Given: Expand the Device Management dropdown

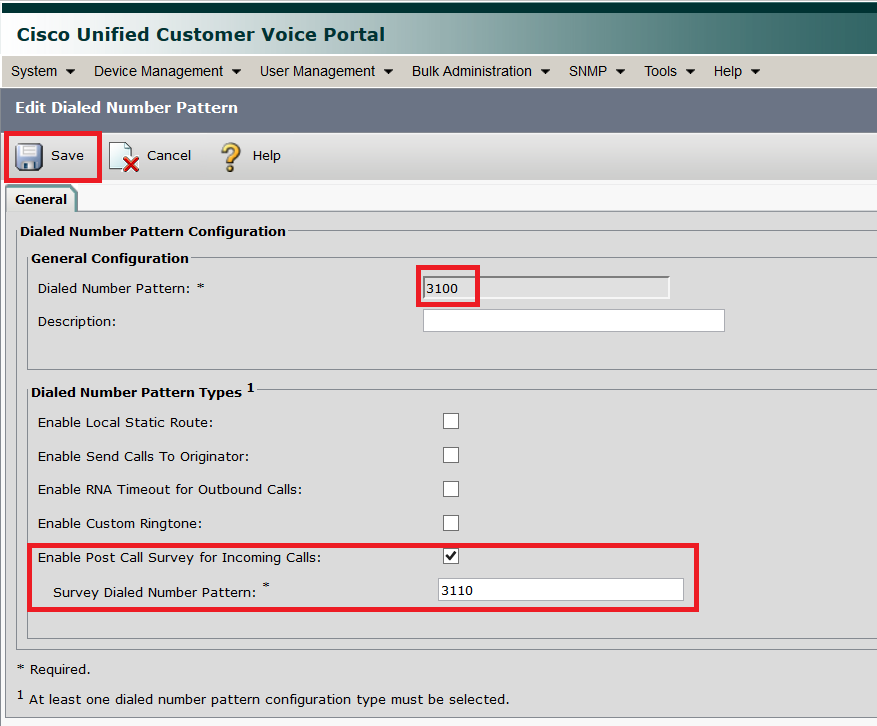Looking at the screenshot, I should (160, 71).
